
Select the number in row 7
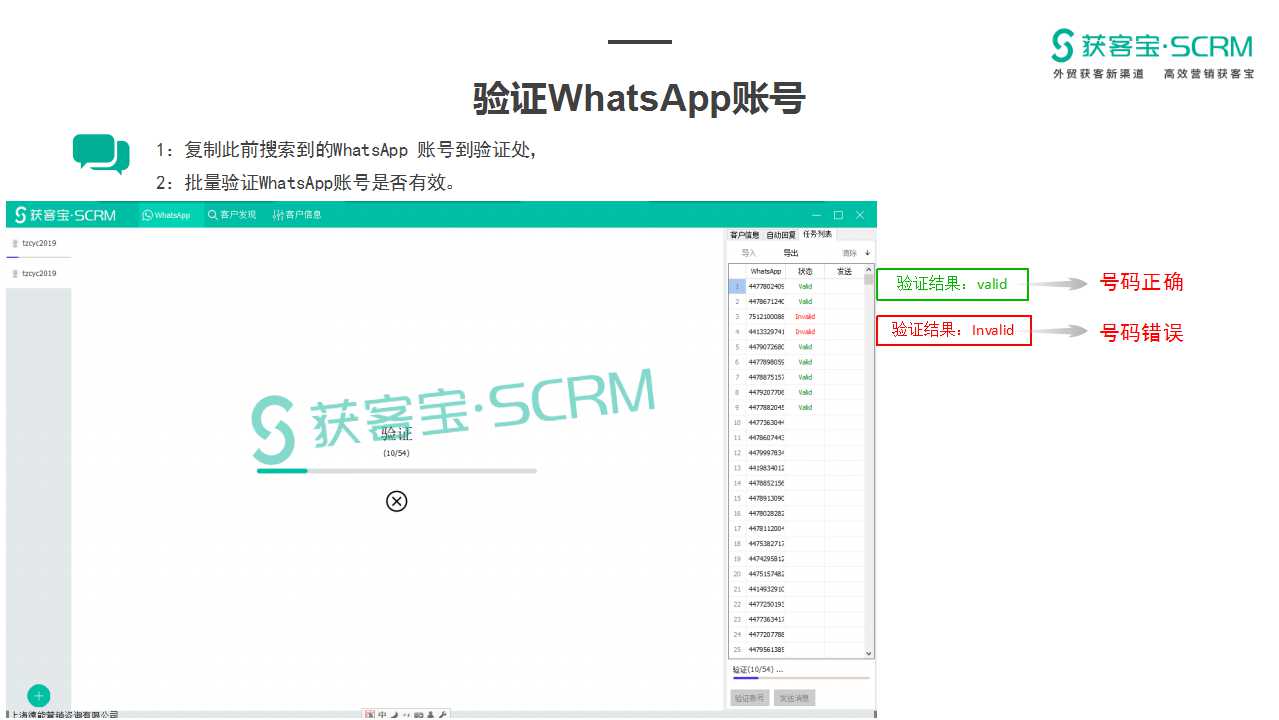[x=766, y=377]
